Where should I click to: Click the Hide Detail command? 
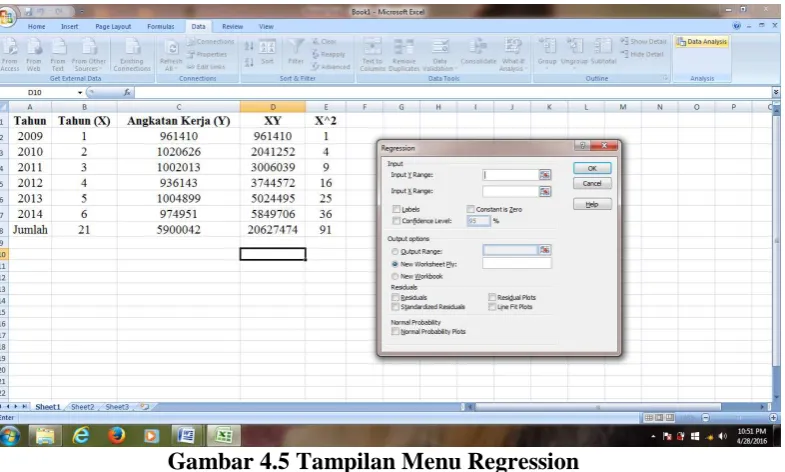(x=642, y=54)
